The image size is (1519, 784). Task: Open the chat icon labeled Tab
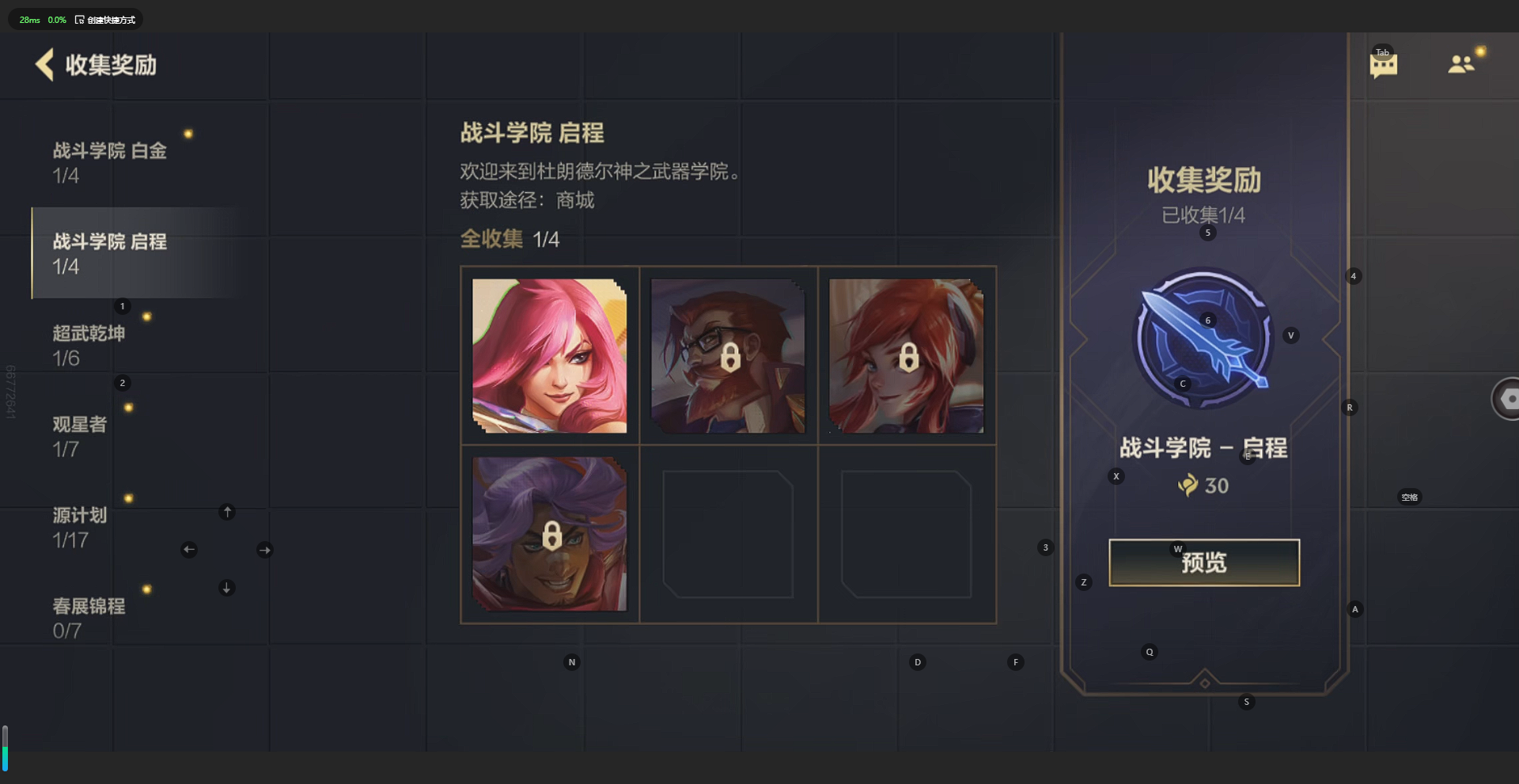1383,64
